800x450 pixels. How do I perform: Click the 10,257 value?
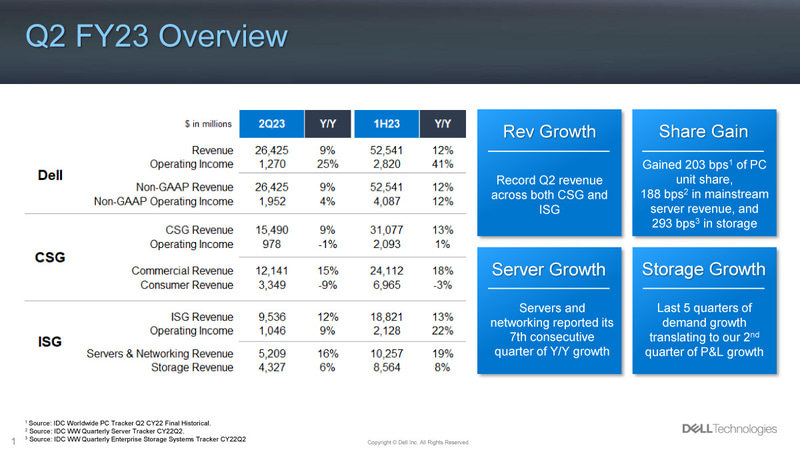[387, 354]
